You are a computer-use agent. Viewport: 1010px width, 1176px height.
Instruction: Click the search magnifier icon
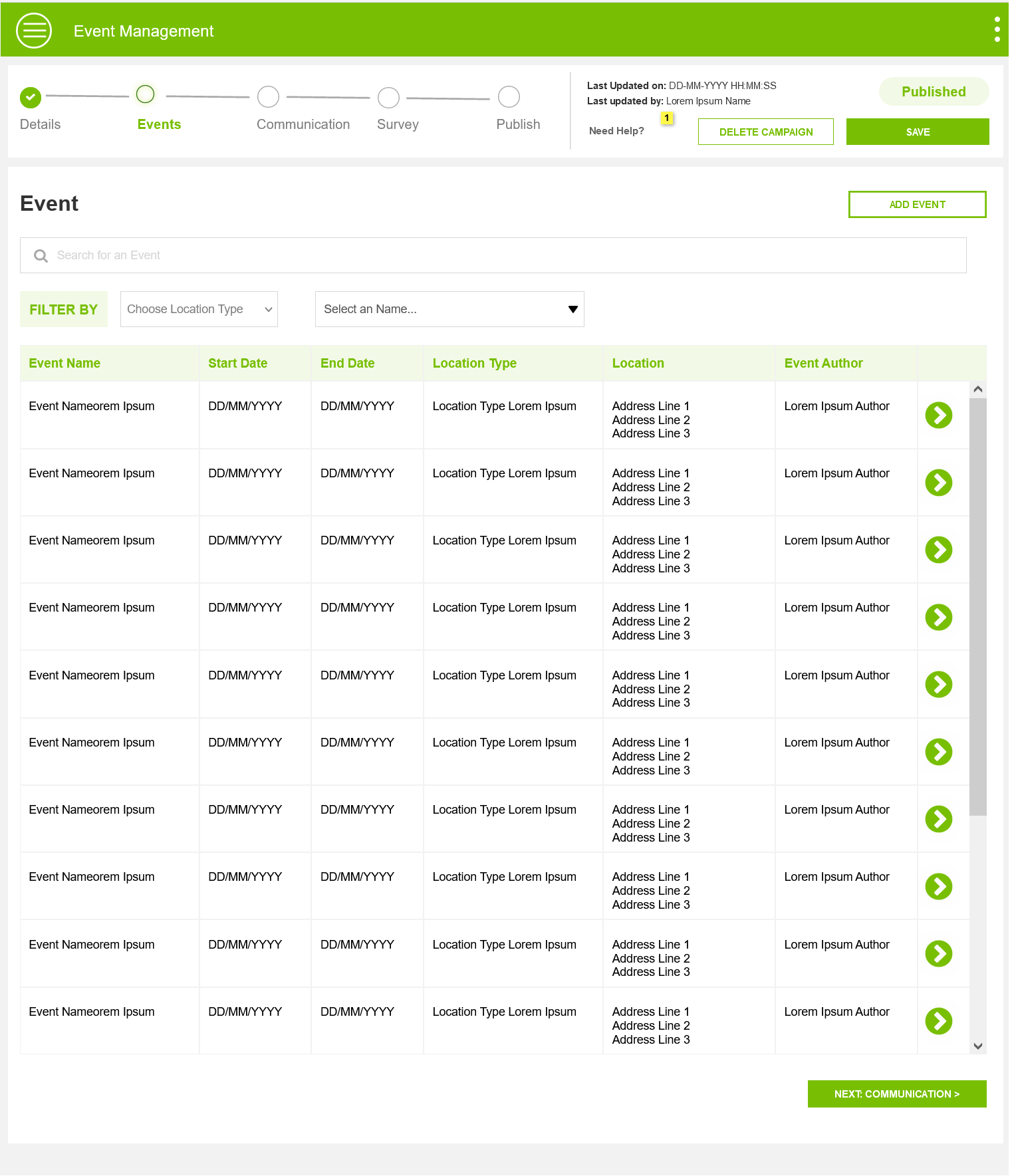(41, 256)
